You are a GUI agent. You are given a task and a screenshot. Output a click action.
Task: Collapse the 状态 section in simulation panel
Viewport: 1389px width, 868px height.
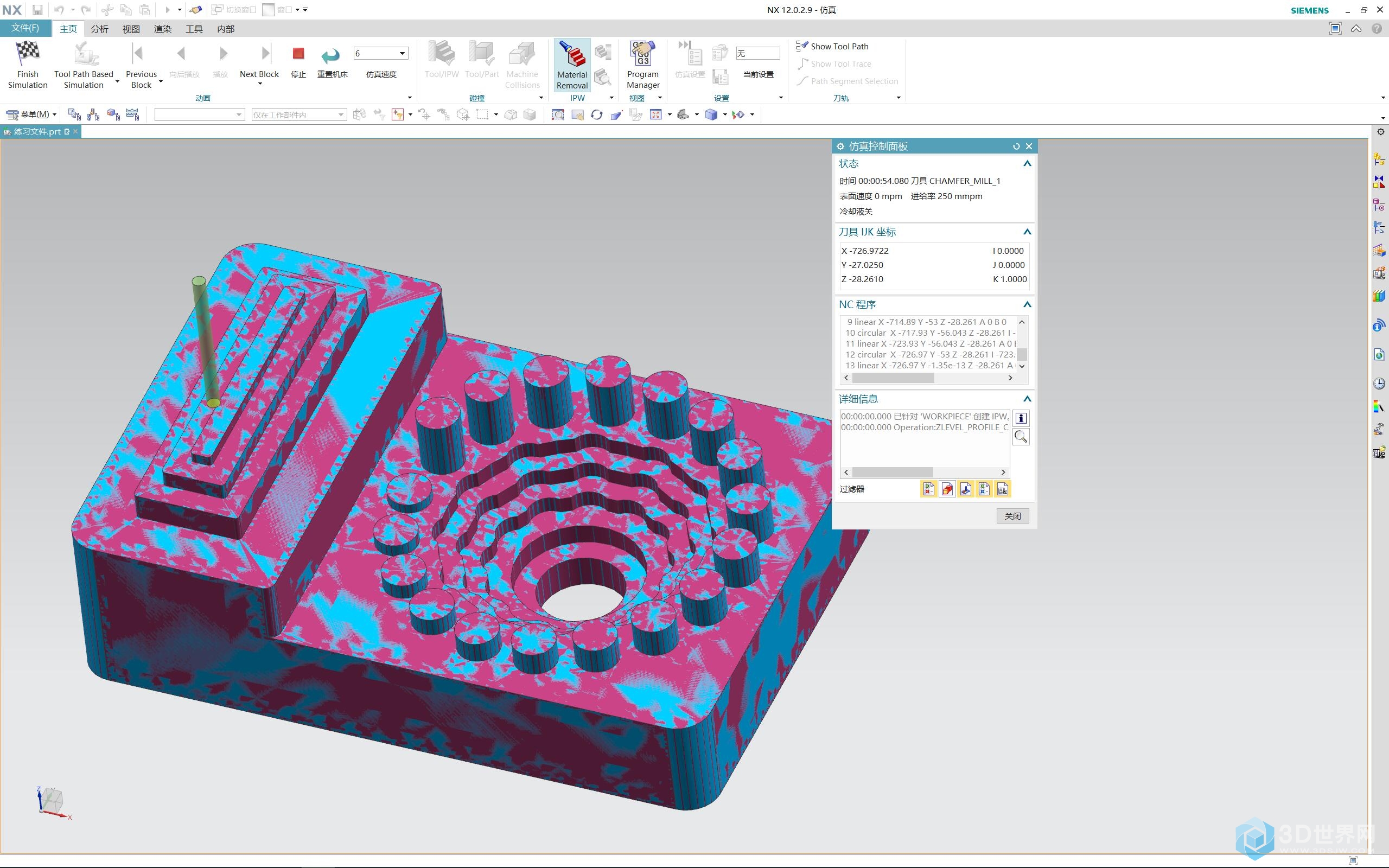point(1027,164)
